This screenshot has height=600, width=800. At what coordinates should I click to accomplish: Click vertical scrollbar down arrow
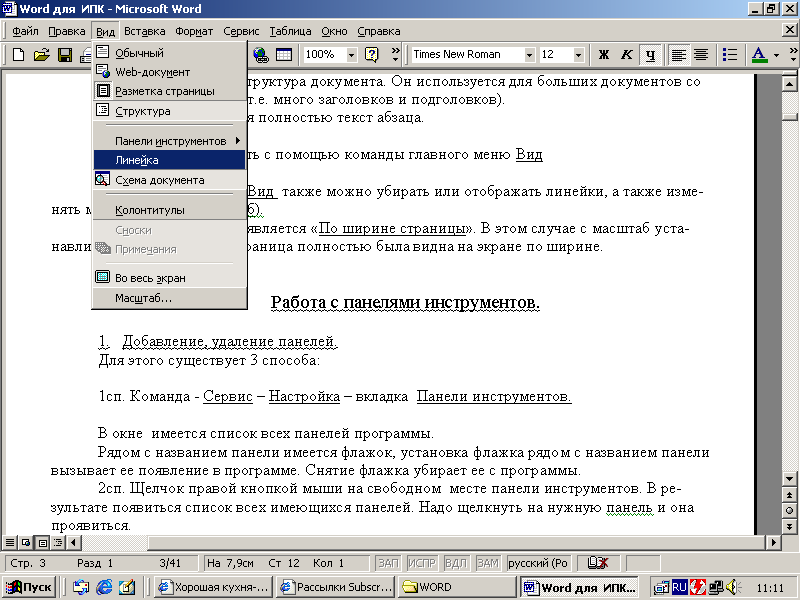pos(789,479)
